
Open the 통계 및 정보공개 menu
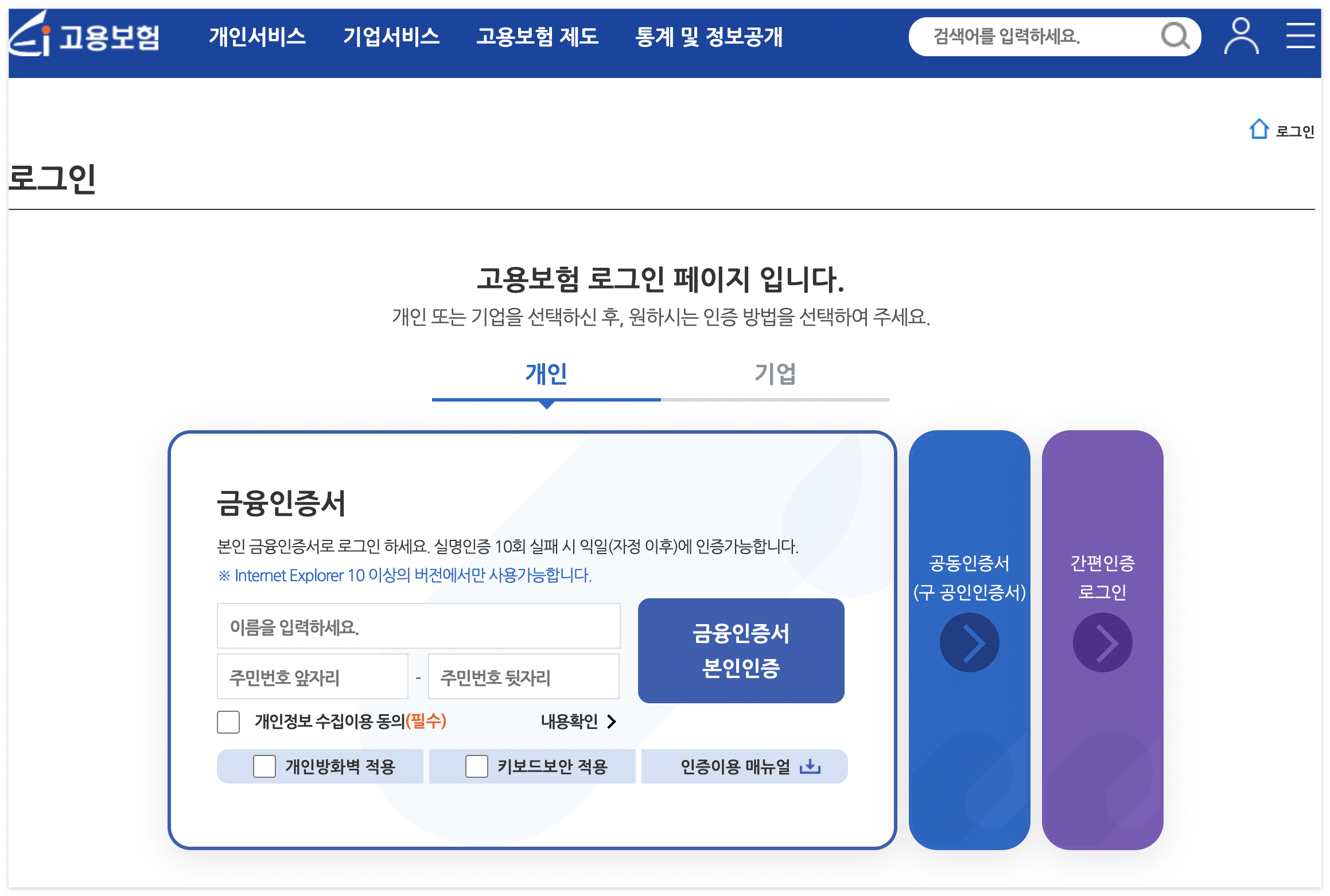click(709, 36)
